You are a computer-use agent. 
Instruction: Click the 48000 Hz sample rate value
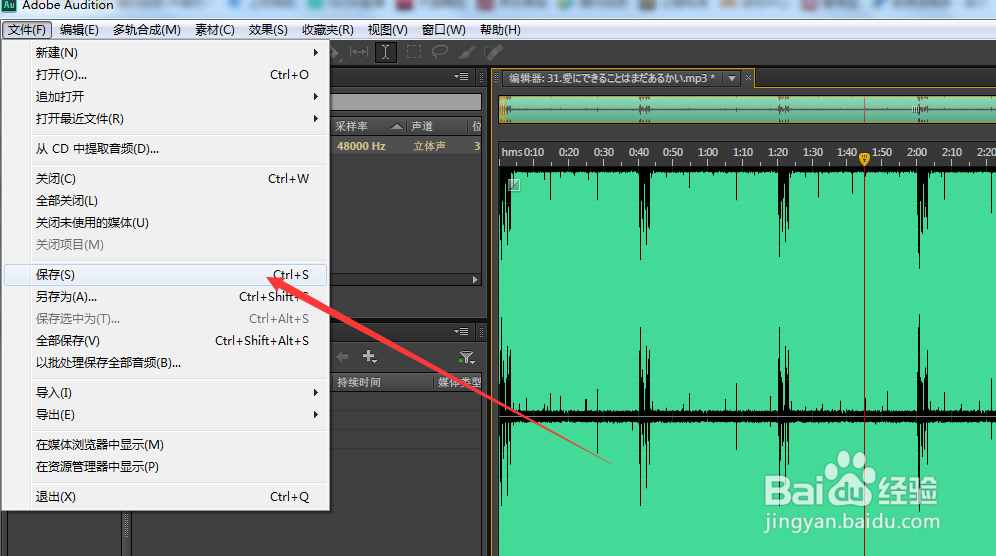pos(361,146)
